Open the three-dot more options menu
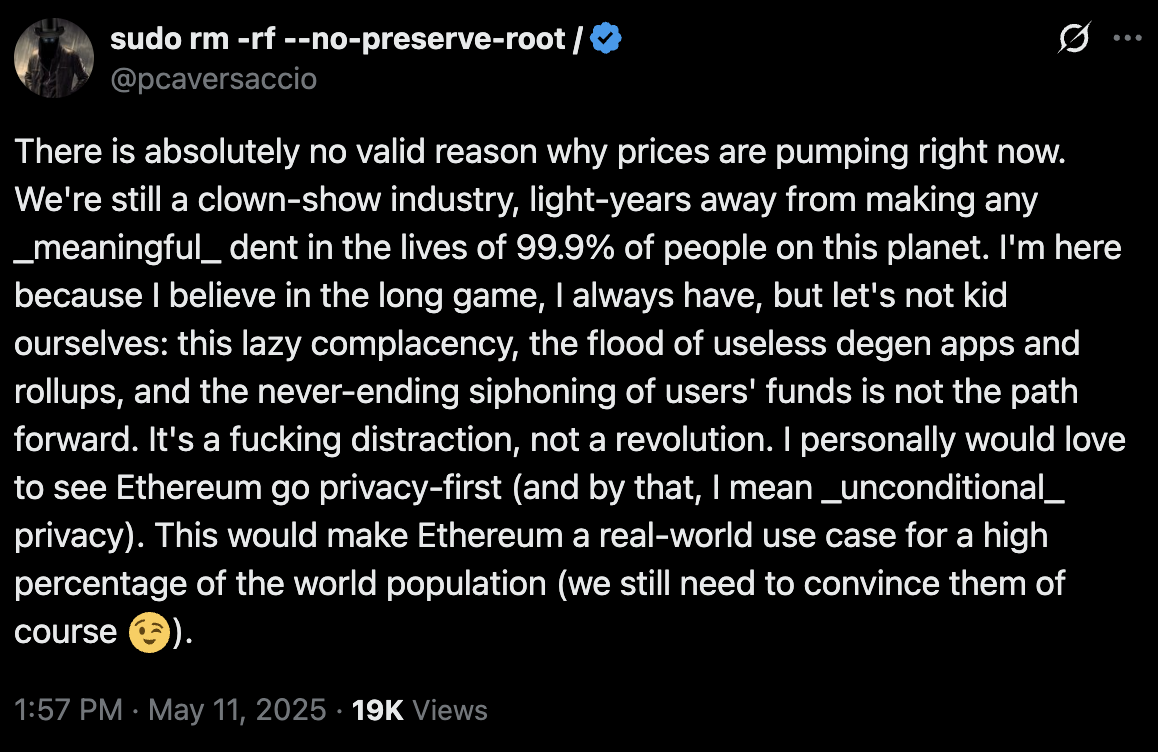Image resolution: width=1158 pixels, height=752 pixels. [1127, 38]
